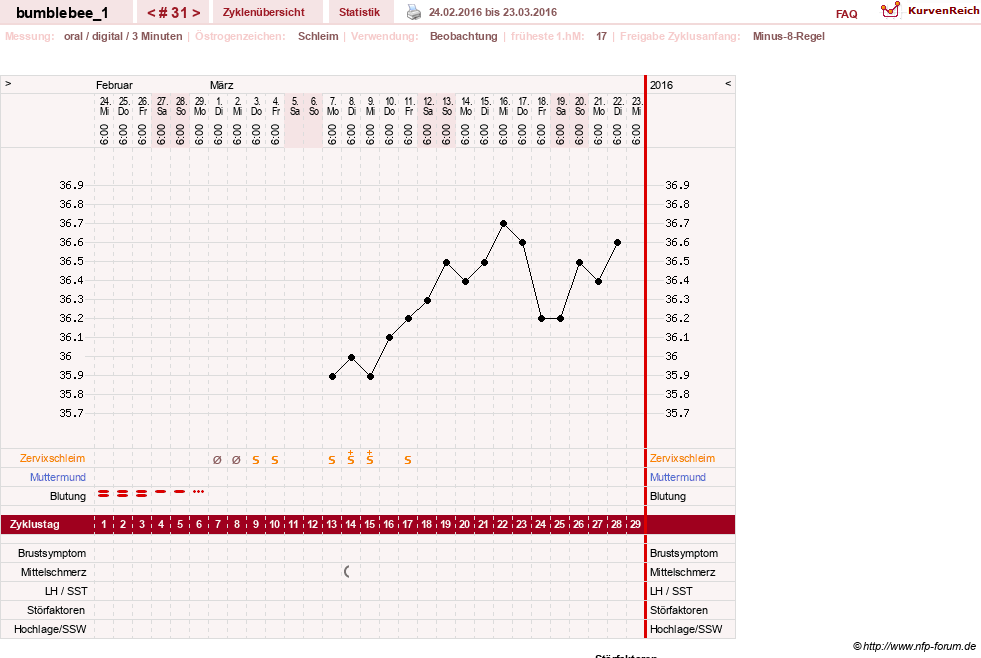Click the right '<' arrow beside 2016

point(728,83)
